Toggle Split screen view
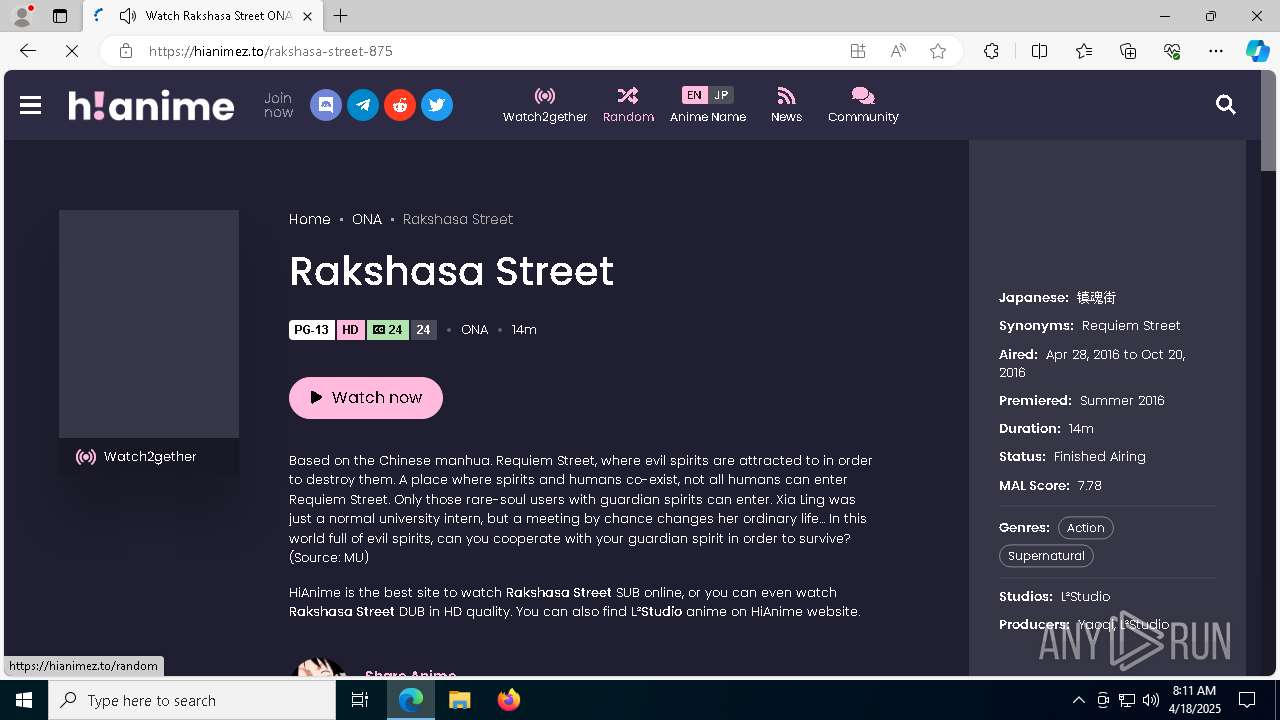 click(1039, 51)
